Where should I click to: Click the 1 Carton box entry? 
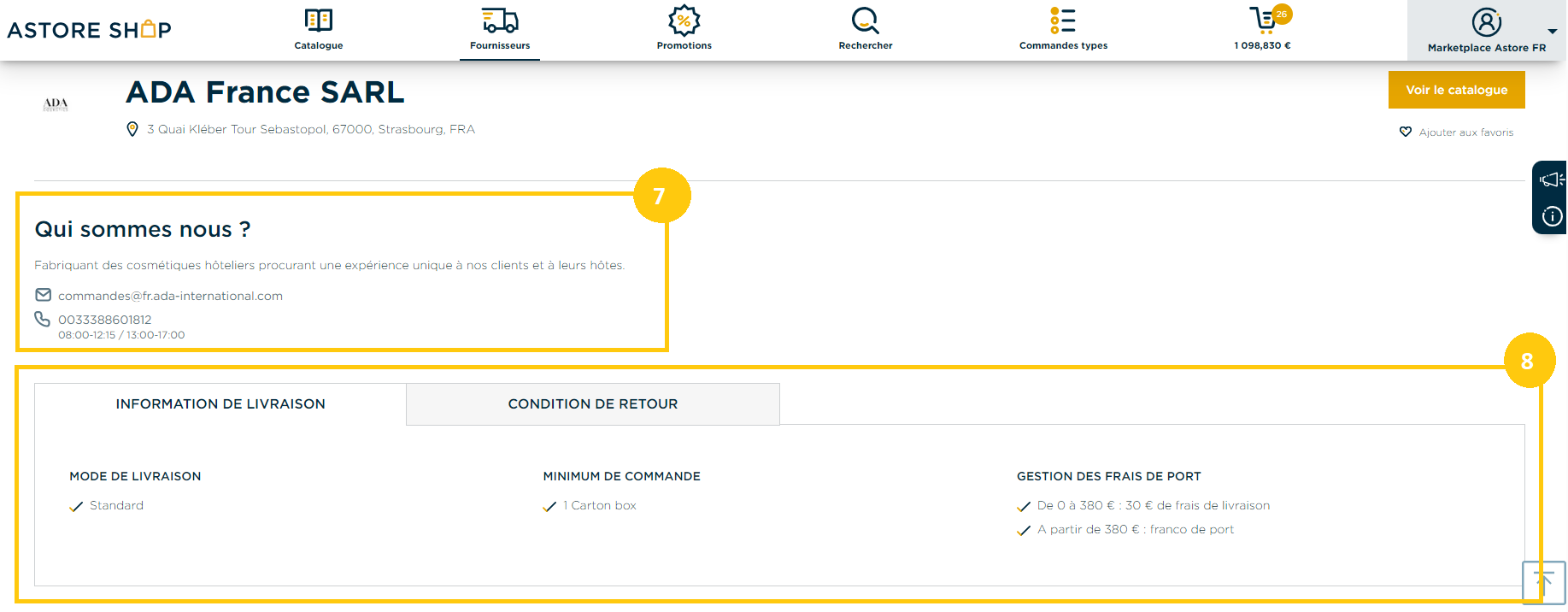click(x=600, y=506)
